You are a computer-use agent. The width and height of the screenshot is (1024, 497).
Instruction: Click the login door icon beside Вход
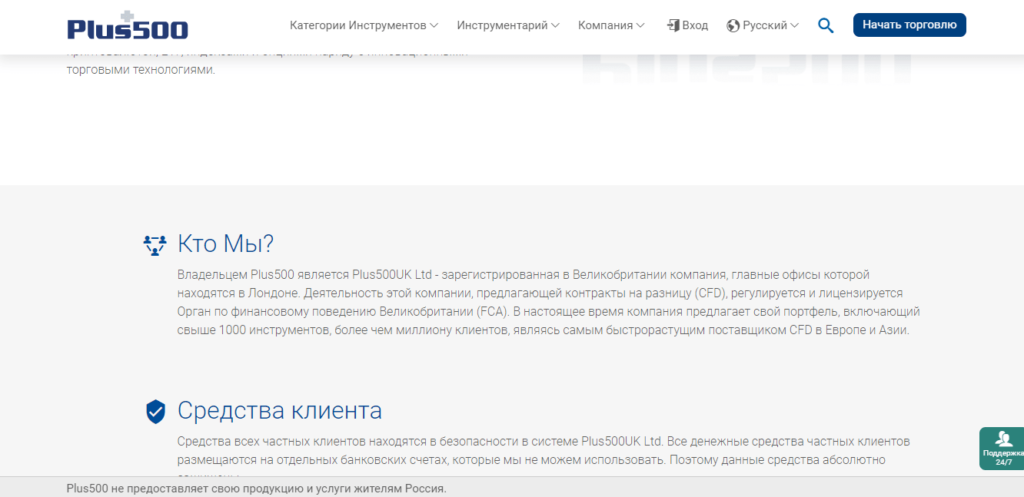coord(673,25)
